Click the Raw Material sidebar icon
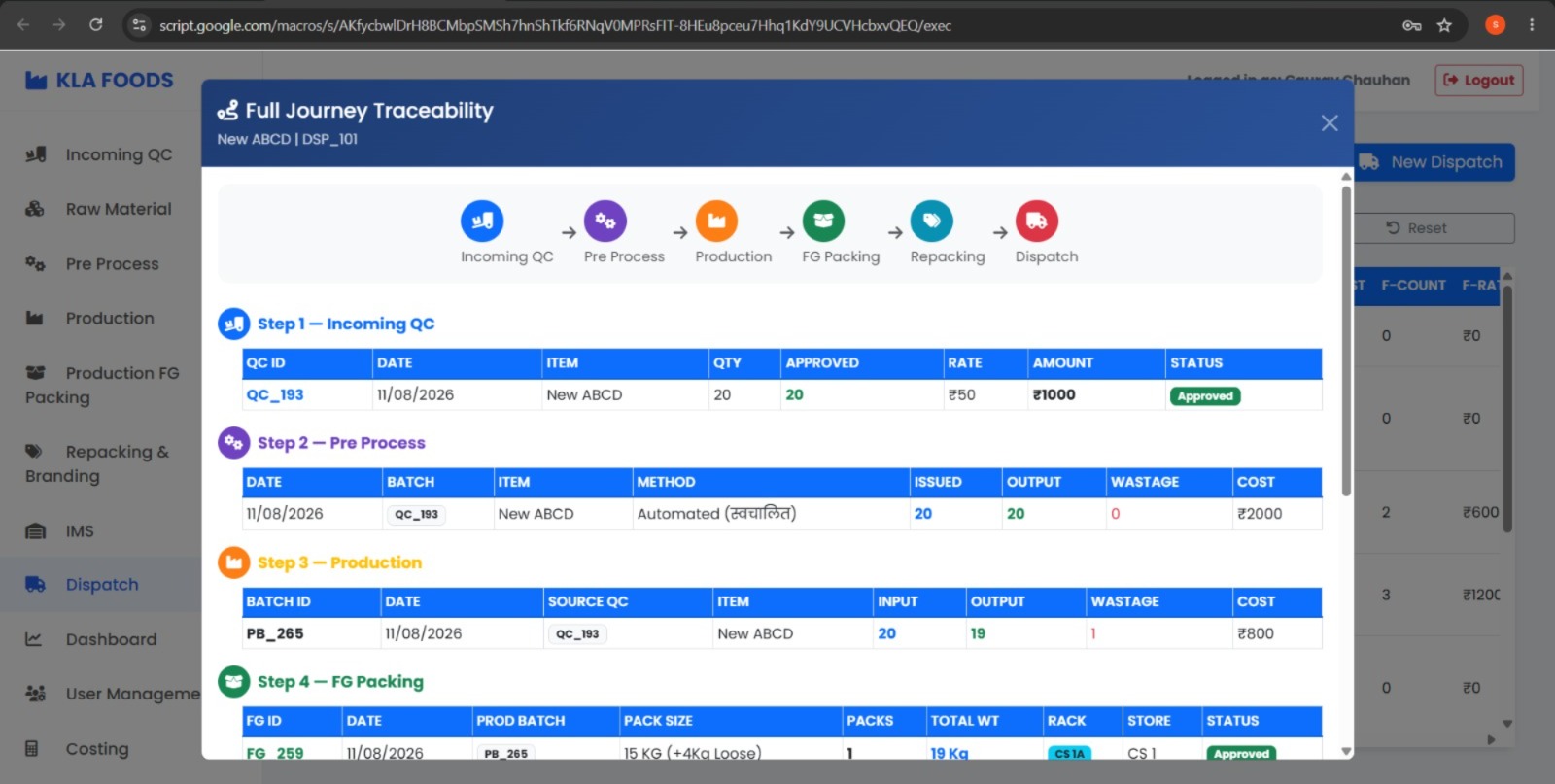1555x784 pixels. (x=35, y=209)
